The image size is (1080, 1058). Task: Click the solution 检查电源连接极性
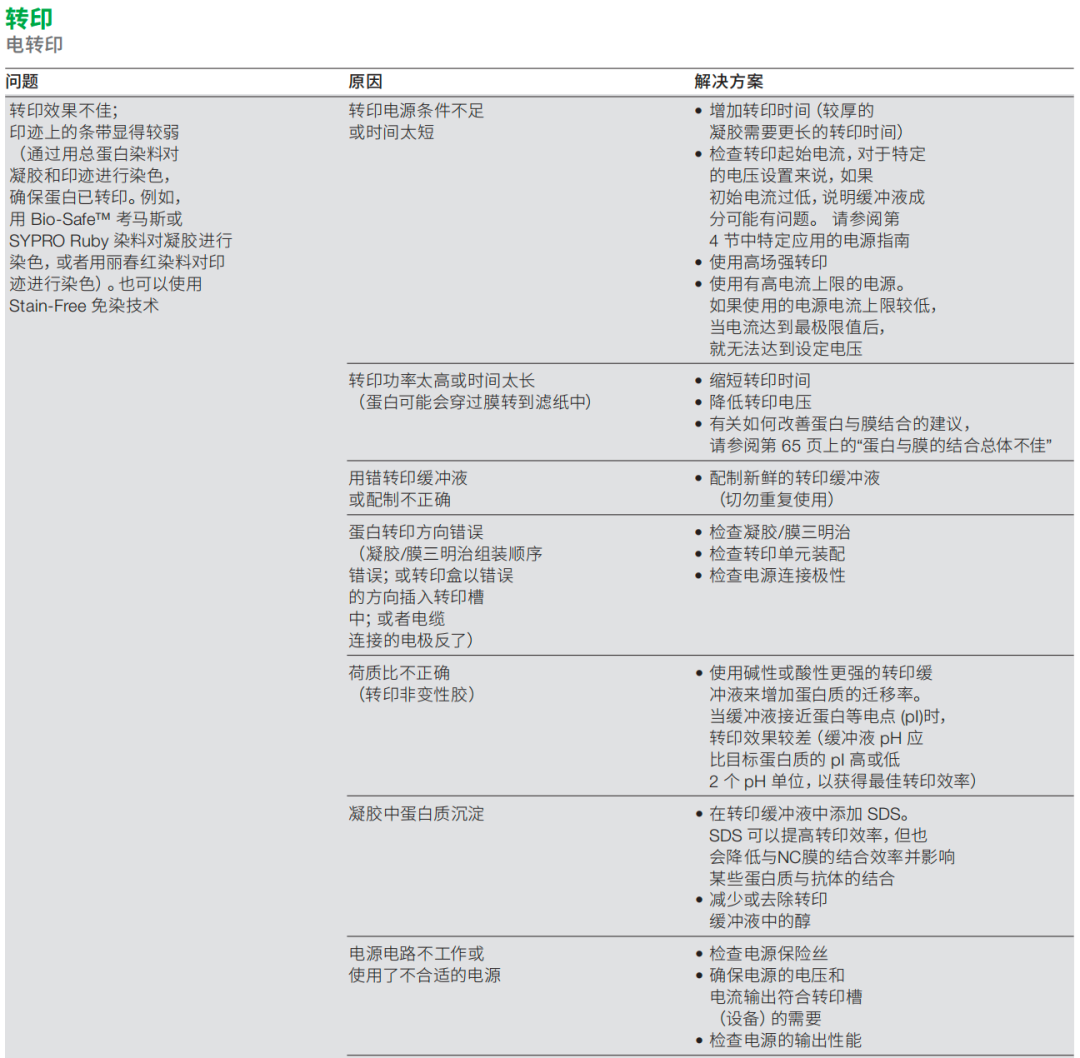point(777,576)
